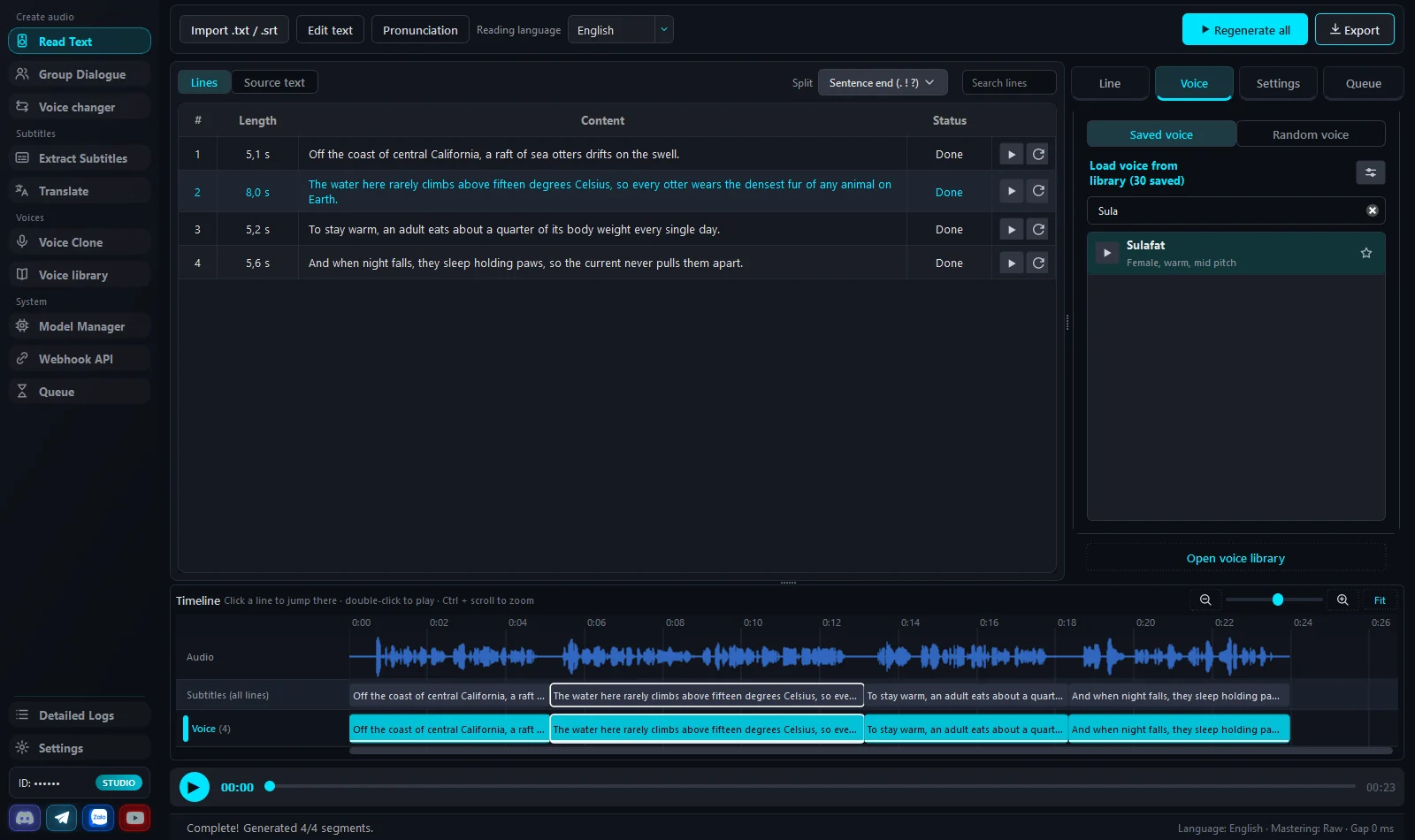The height and width of the screenshot is (840, 1415).
Task: Open the Reading language dropdown
Action: (x=620, y=30)
